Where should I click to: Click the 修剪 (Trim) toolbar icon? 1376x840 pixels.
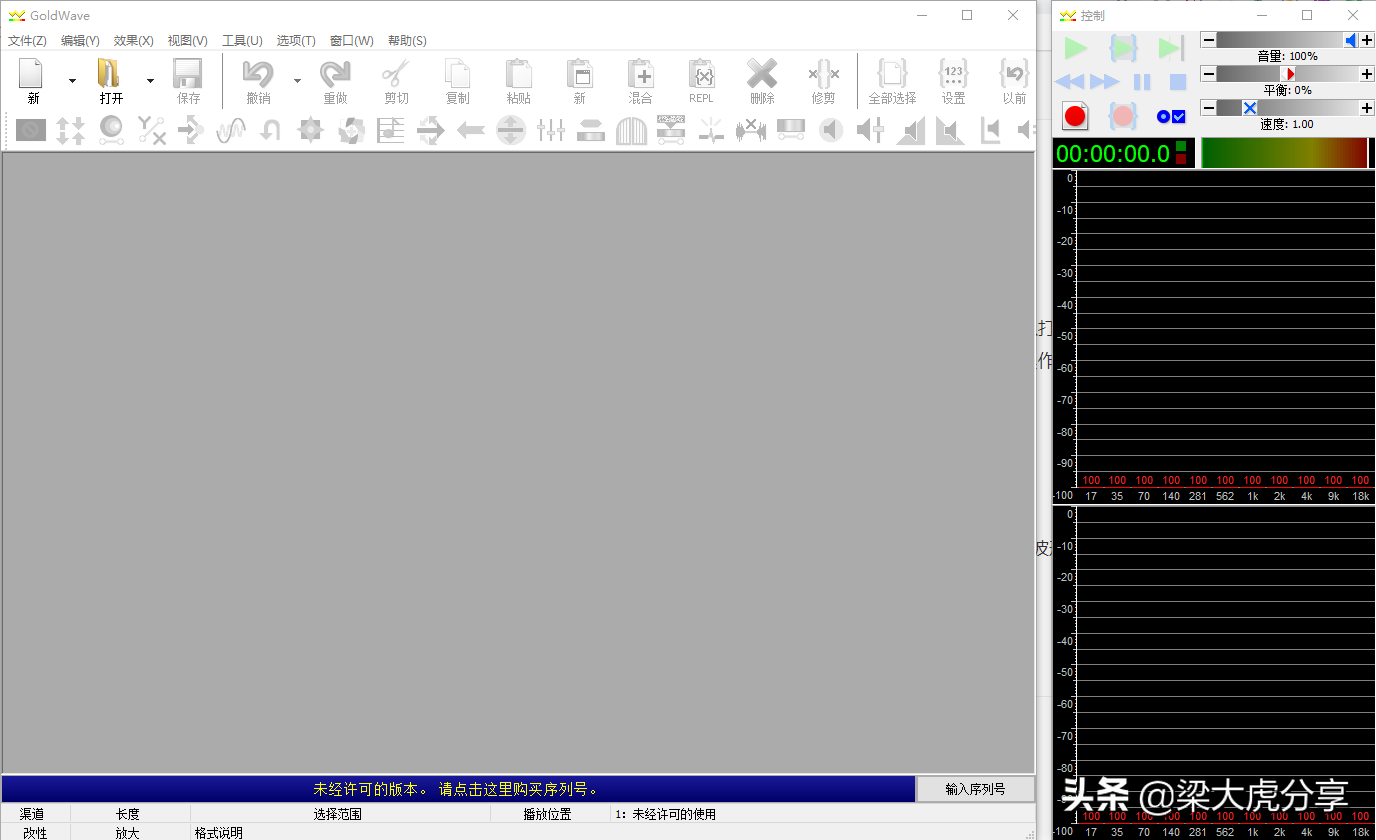pyautogui.click(x=823, y=74)
